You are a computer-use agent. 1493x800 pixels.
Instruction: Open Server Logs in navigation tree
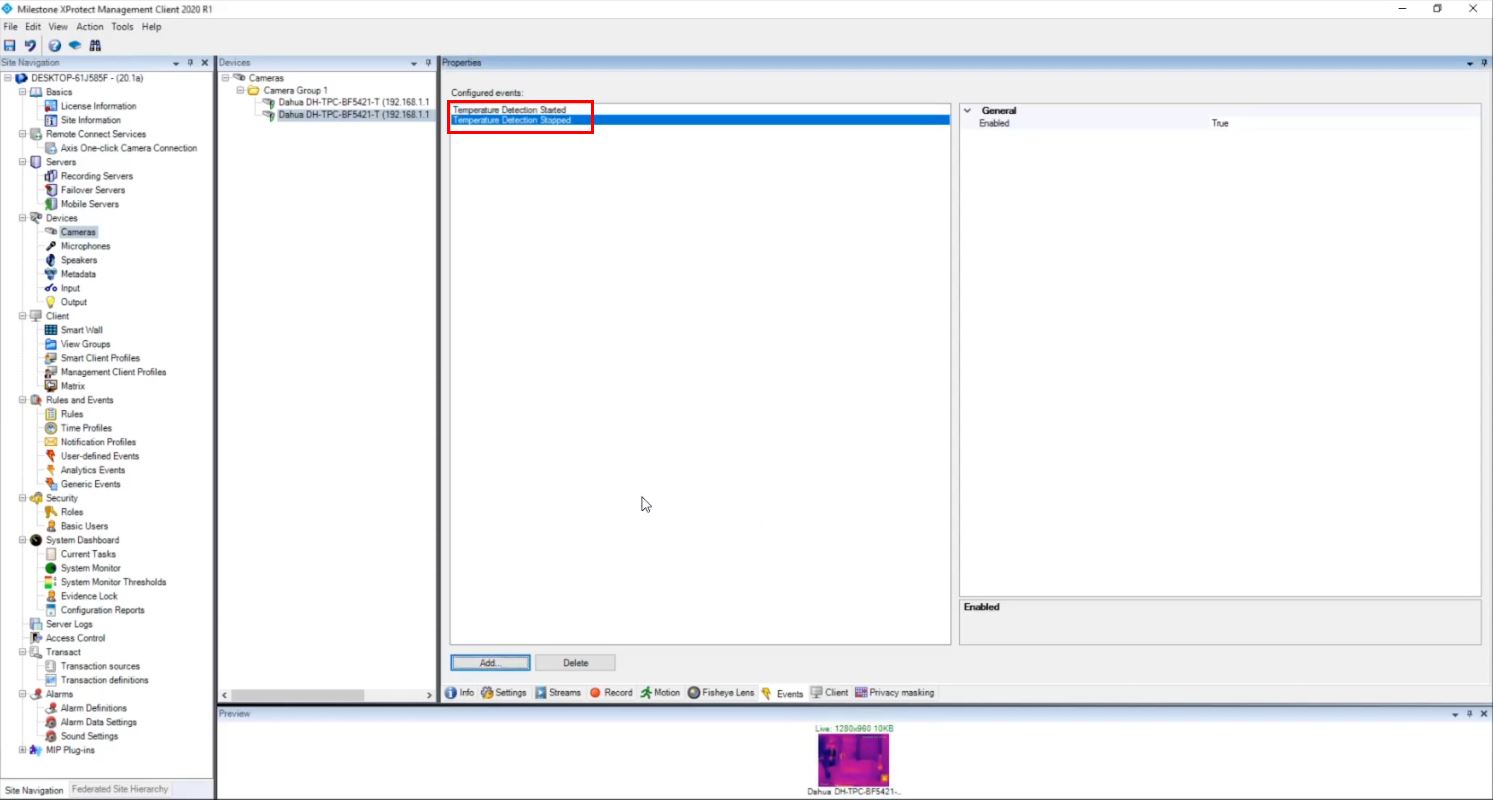[68, 624]
